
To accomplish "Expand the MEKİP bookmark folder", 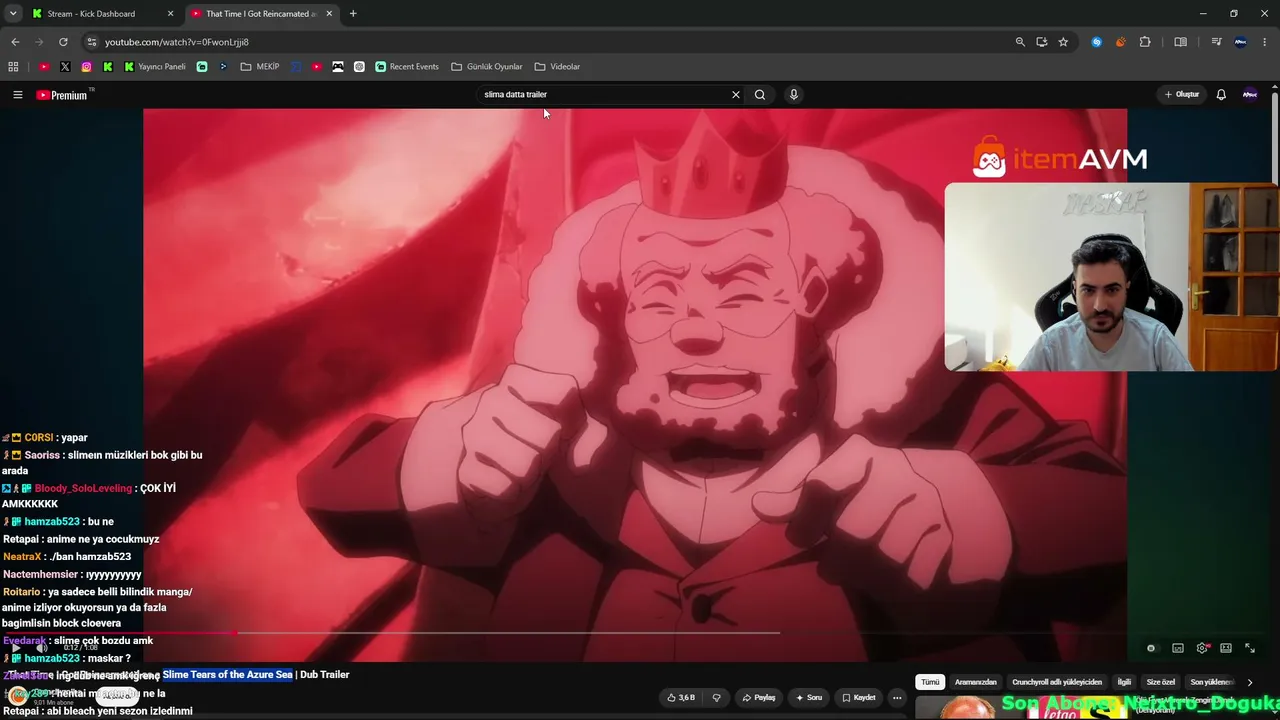I will 260,67.
